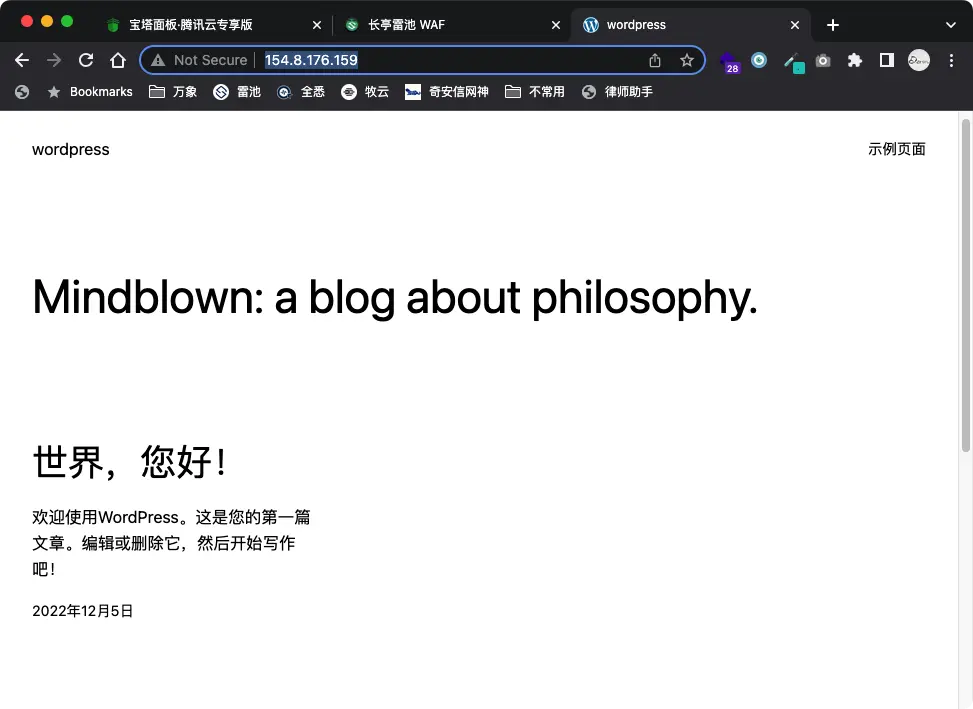Reload the current page

[x=86, y=60]
